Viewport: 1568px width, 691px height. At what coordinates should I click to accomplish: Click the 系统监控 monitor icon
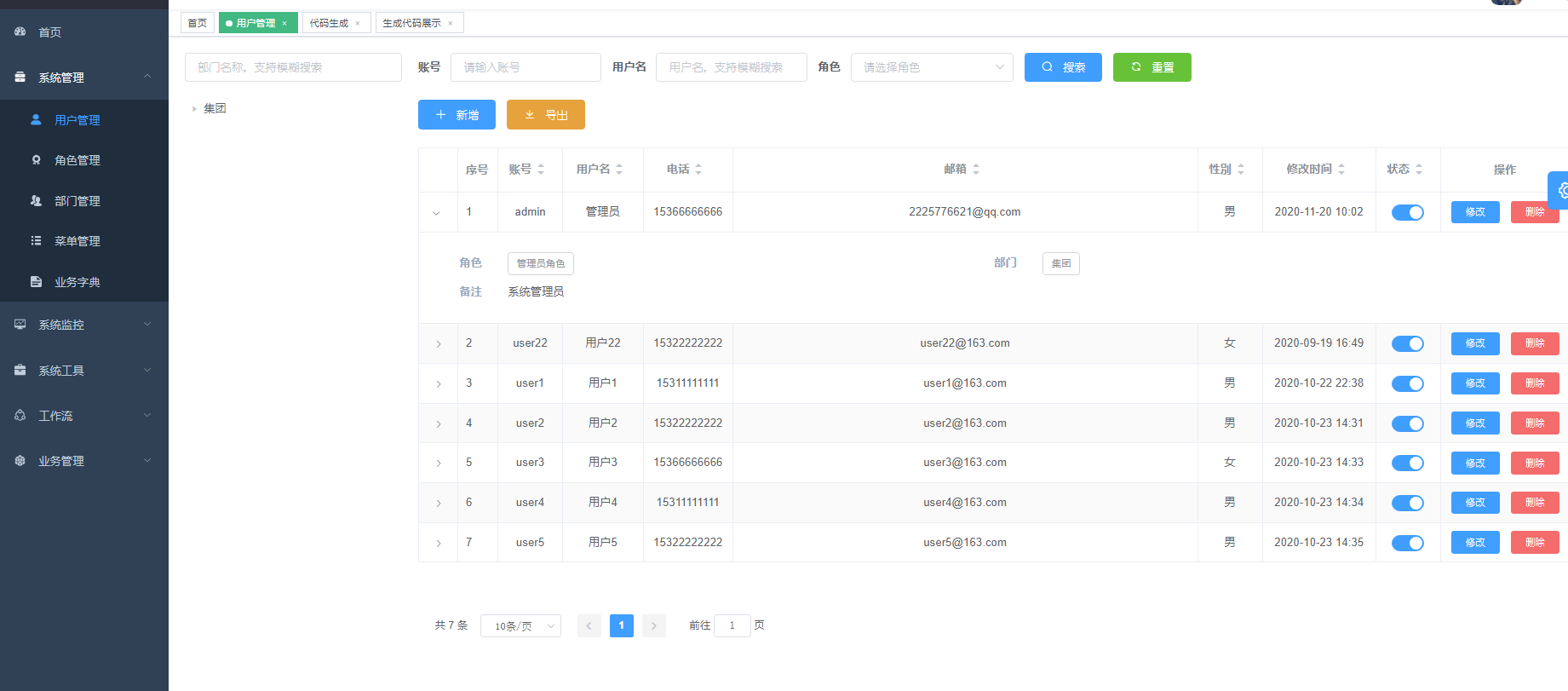click(20, 325)
